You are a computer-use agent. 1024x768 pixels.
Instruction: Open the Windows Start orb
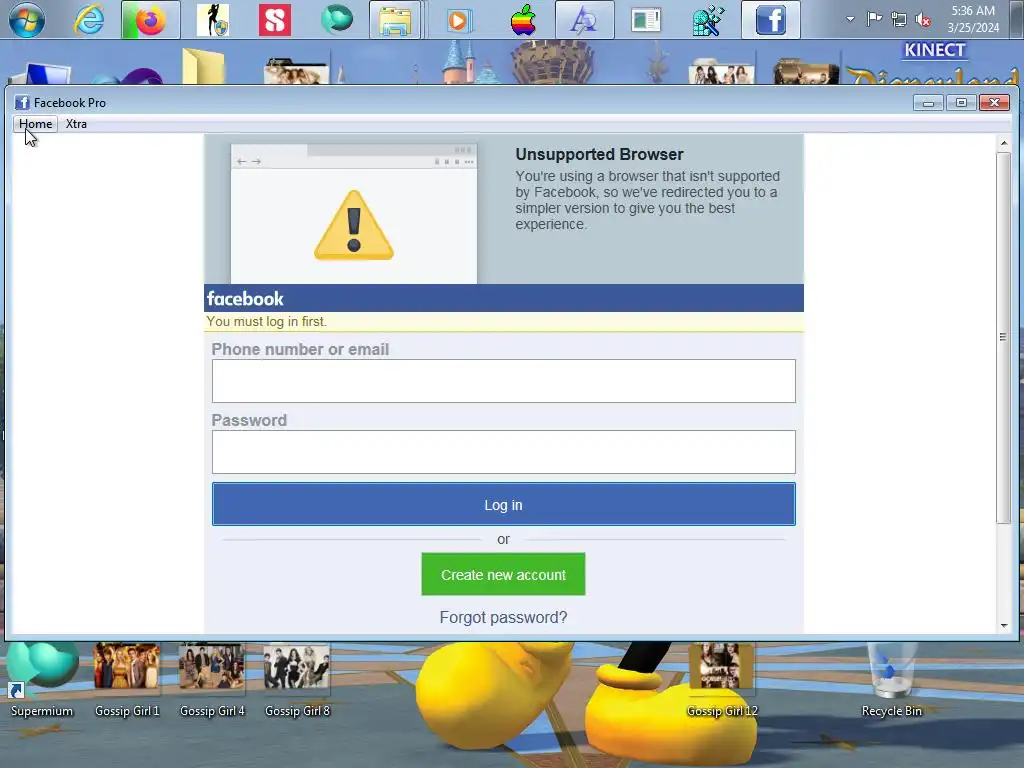pyautogui.click(x=26, y=20)
